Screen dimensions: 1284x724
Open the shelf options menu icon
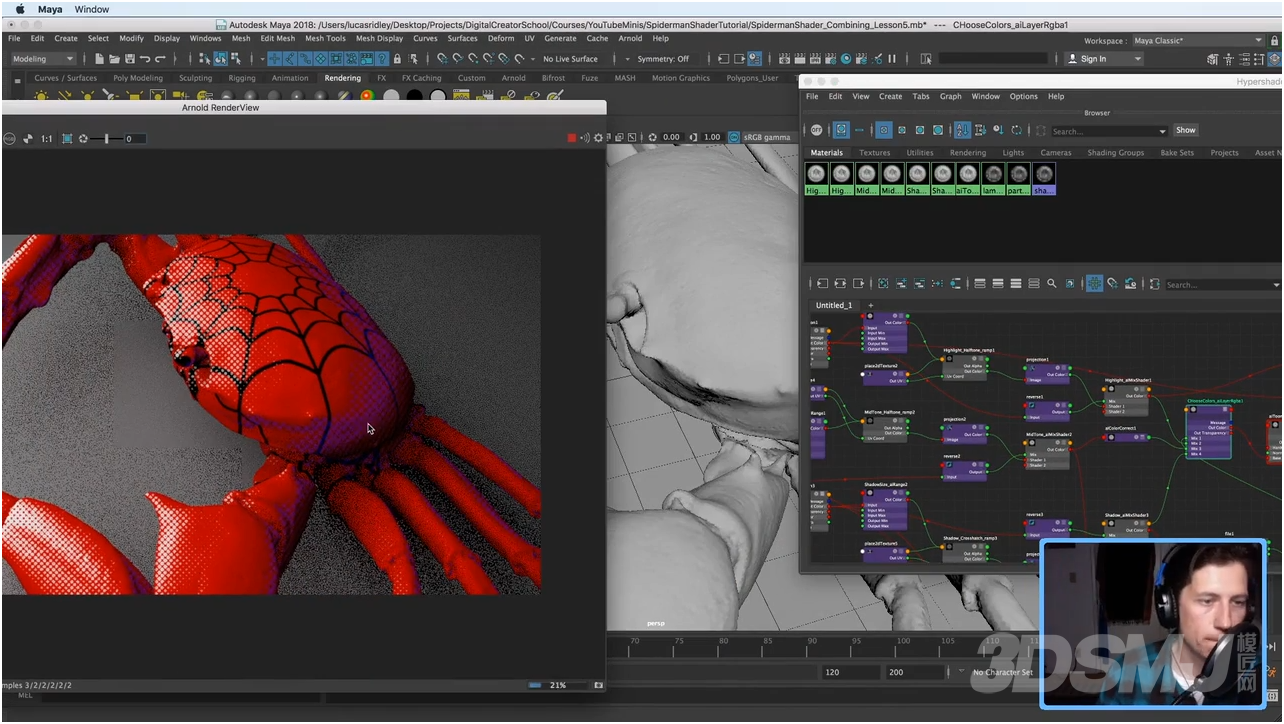(x=17, y=80)
